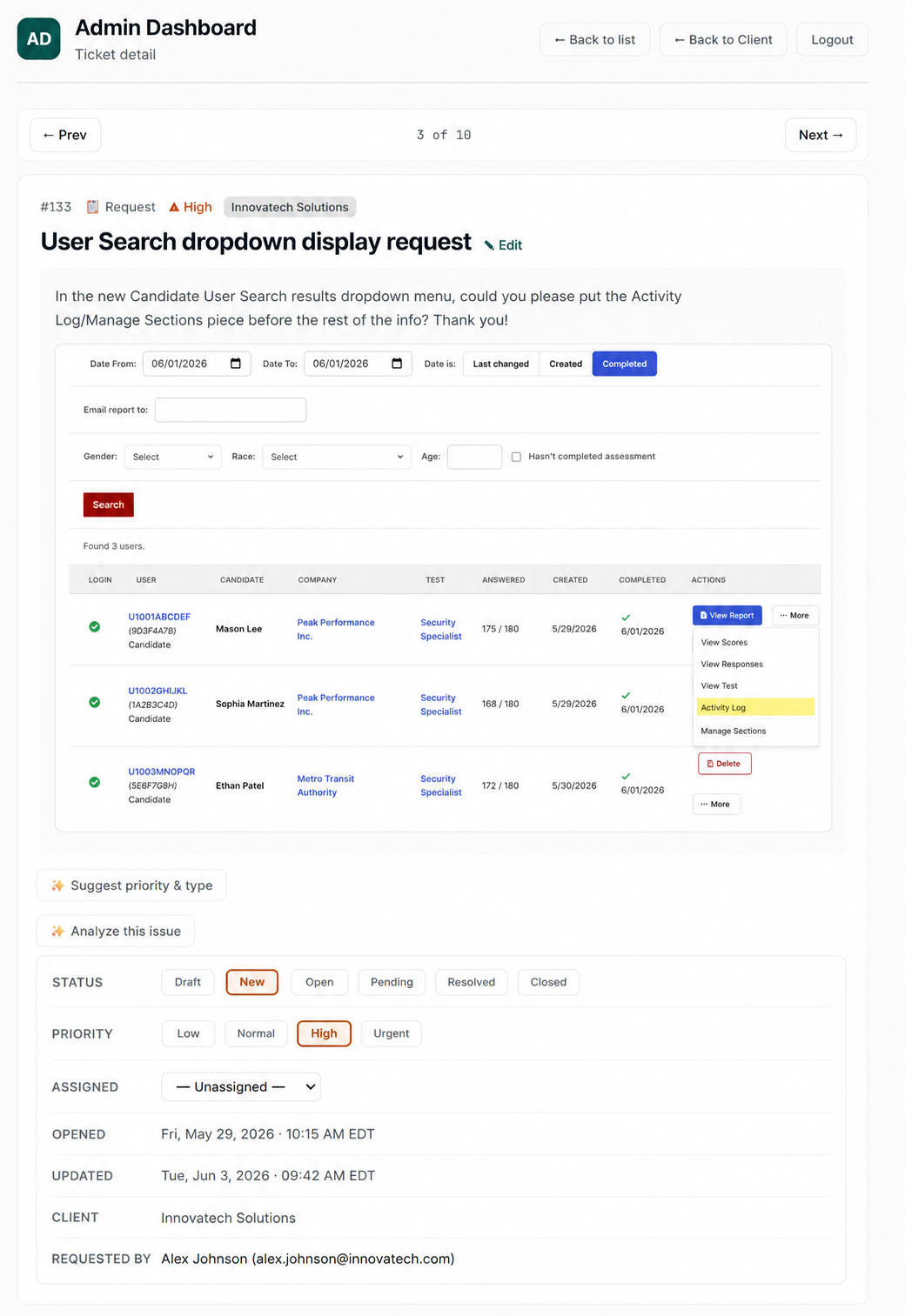Click the Date To date field
This screenshot has height=1316, width=905.
[358, 364]
